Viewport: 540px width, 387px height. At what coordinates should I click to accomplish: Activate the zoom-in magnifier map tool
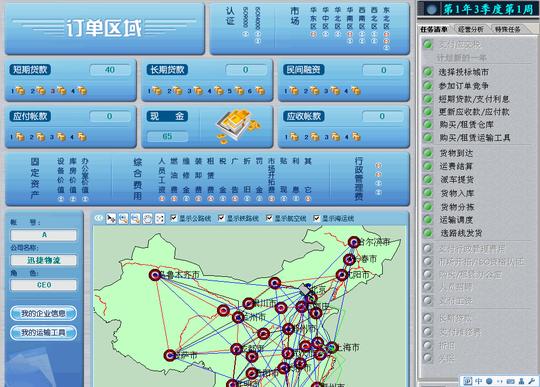click(123, 218)
